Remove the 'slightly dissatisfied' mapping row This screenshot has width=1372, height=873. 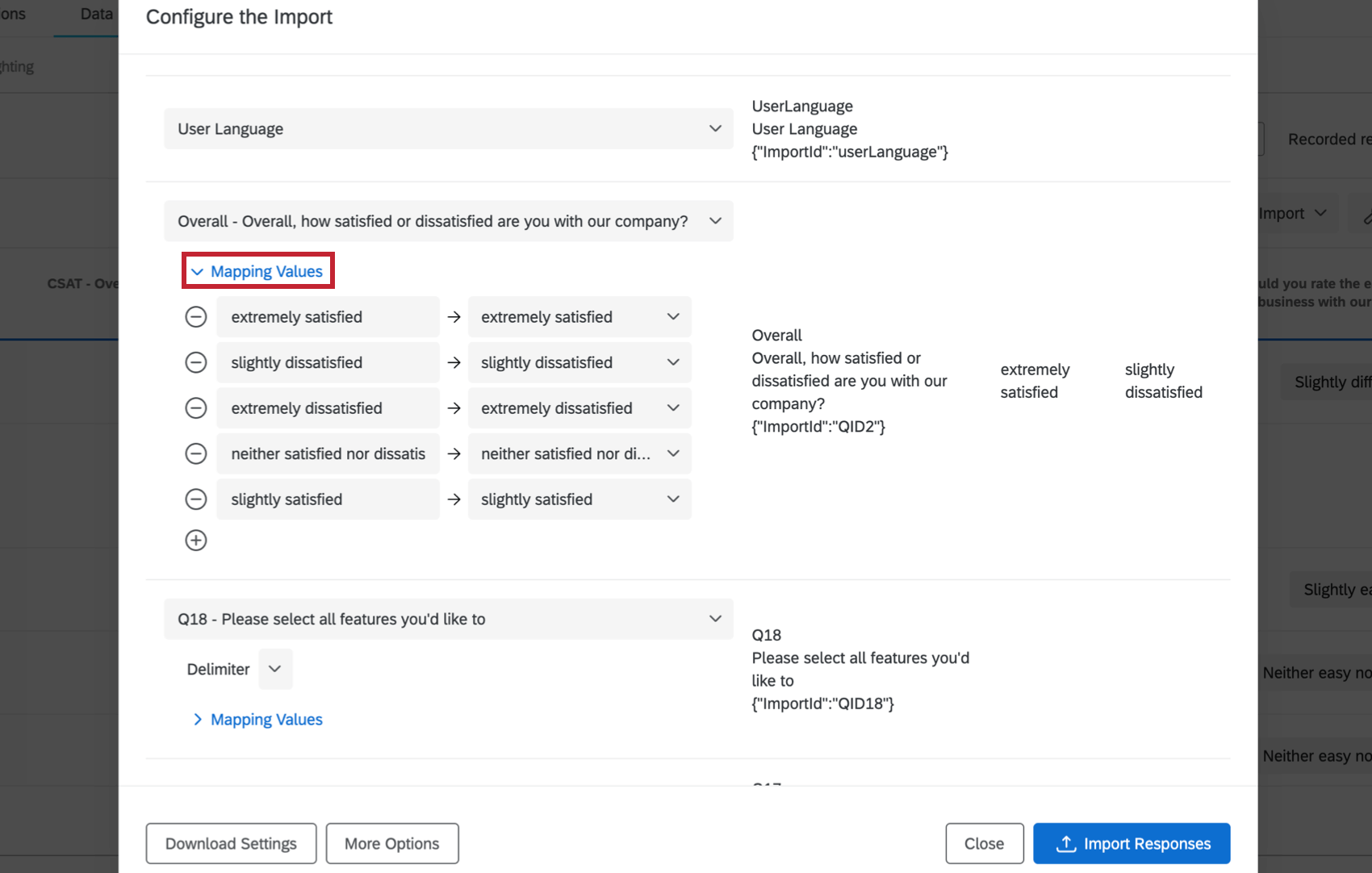196,362
